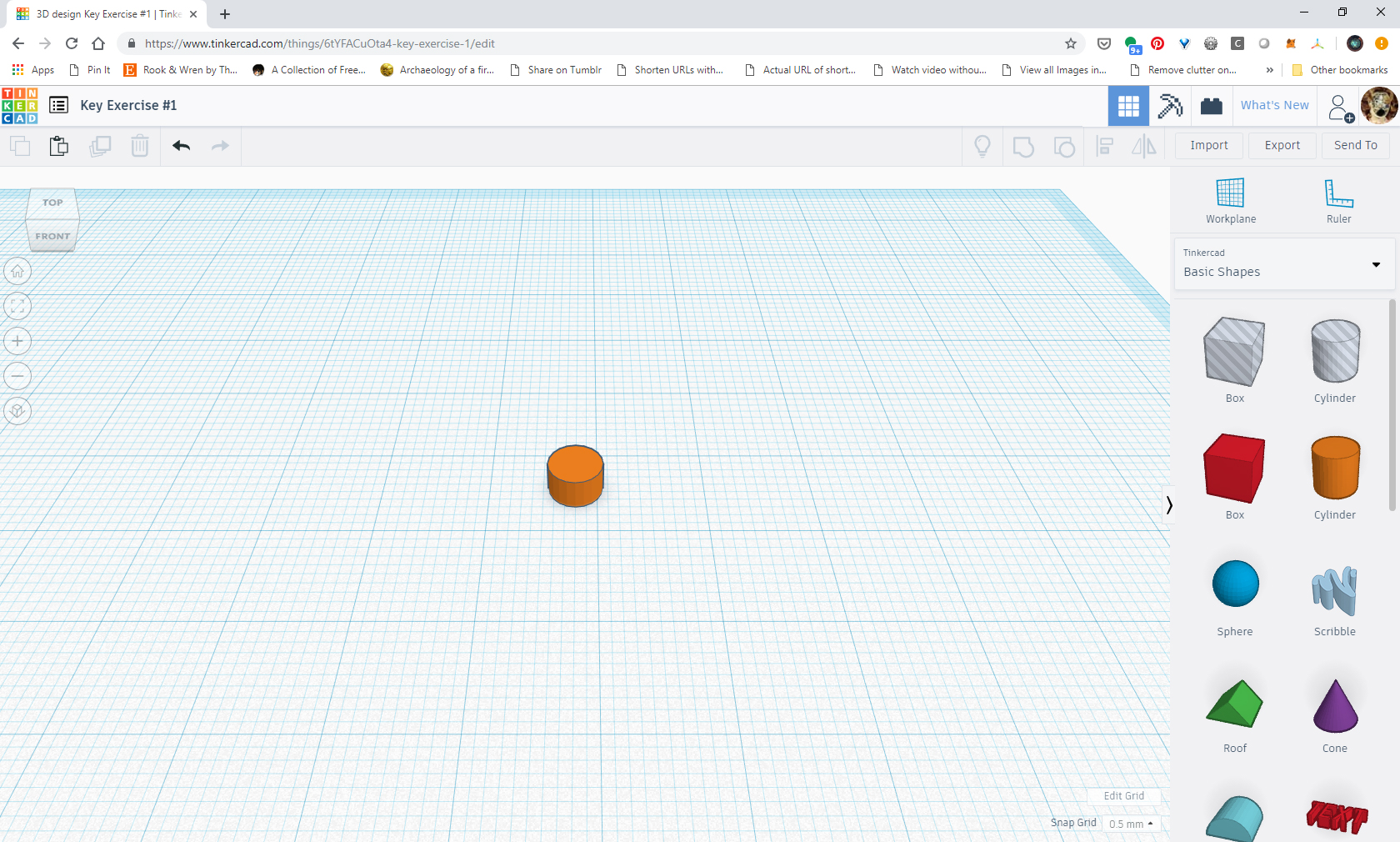This screenshot has width=1400, height=842.
Task: Pick the red Text shape
Action: 1337,816
